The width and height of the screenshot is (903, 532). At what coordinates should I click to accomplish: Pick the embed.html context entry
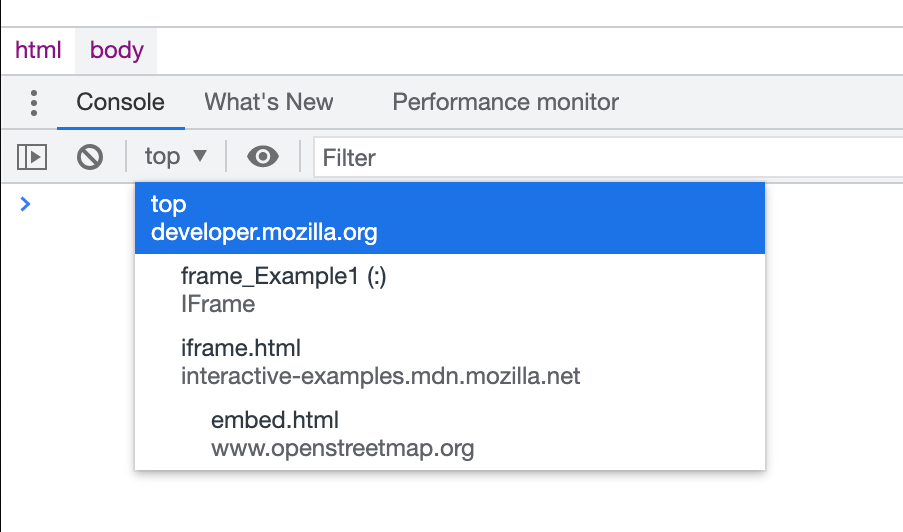[275, 420]
